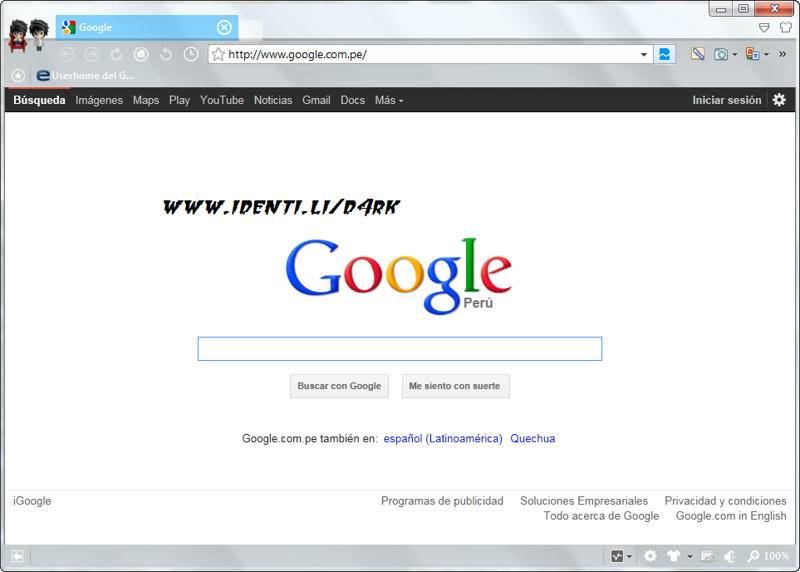Click Buscar con Google button
800x572 pixels.
point(339,386)
